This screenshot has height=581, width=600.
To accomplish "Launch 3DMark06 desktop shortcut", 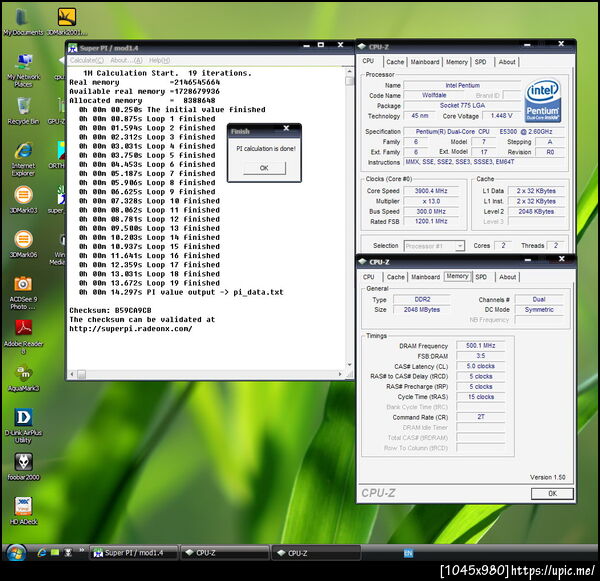I will [22, 240].
